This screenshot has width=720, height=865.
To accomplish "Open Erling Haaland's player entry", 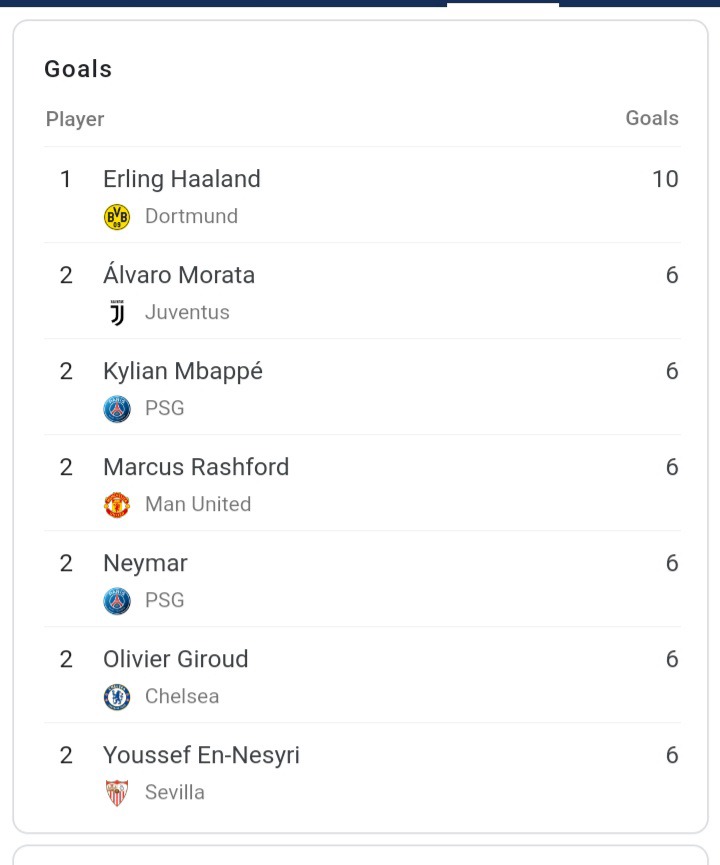I will tap(362, 195).
